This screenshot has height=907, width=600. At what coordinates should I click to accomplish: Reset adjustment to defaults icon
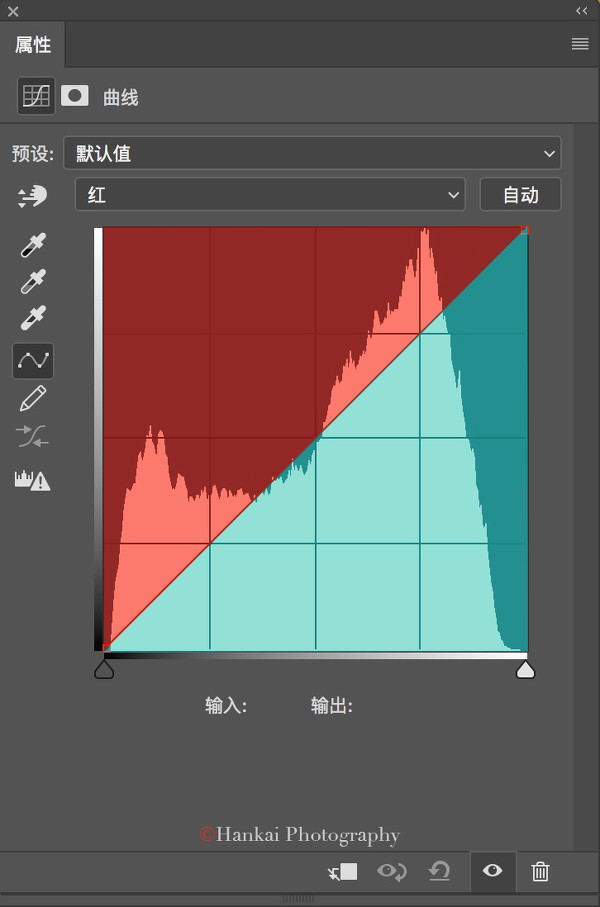coord(439,871)
